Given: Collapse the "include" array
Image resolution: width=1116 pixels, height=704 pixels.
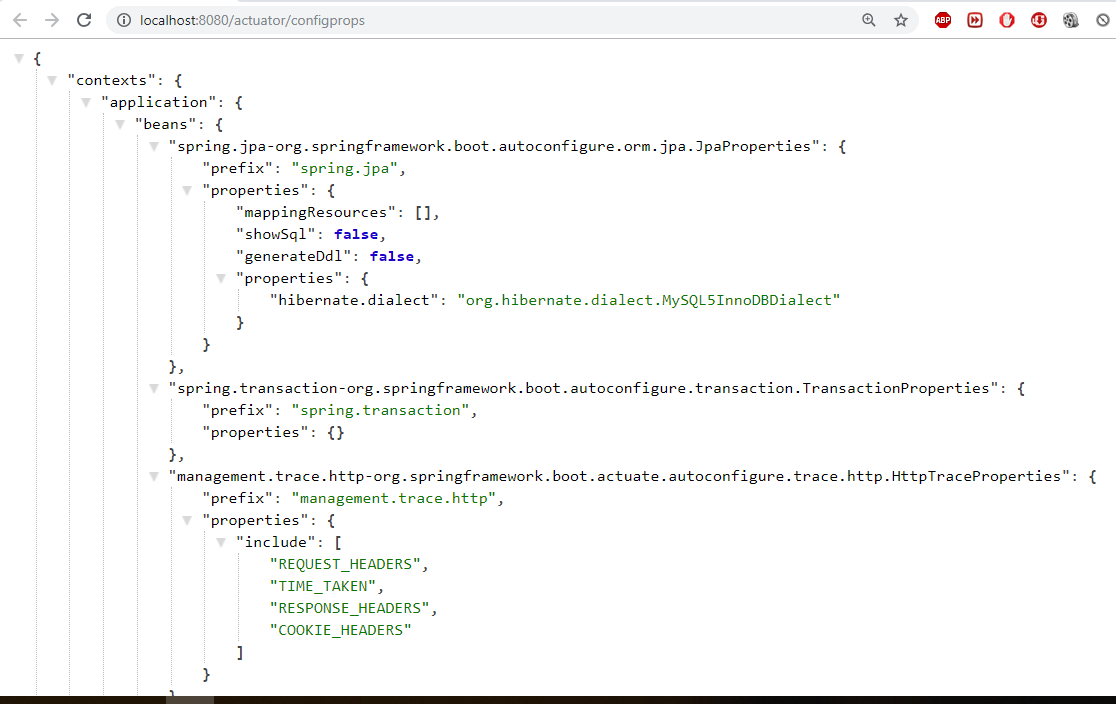Looking at the screenshot, I should (x=221, y=542).
